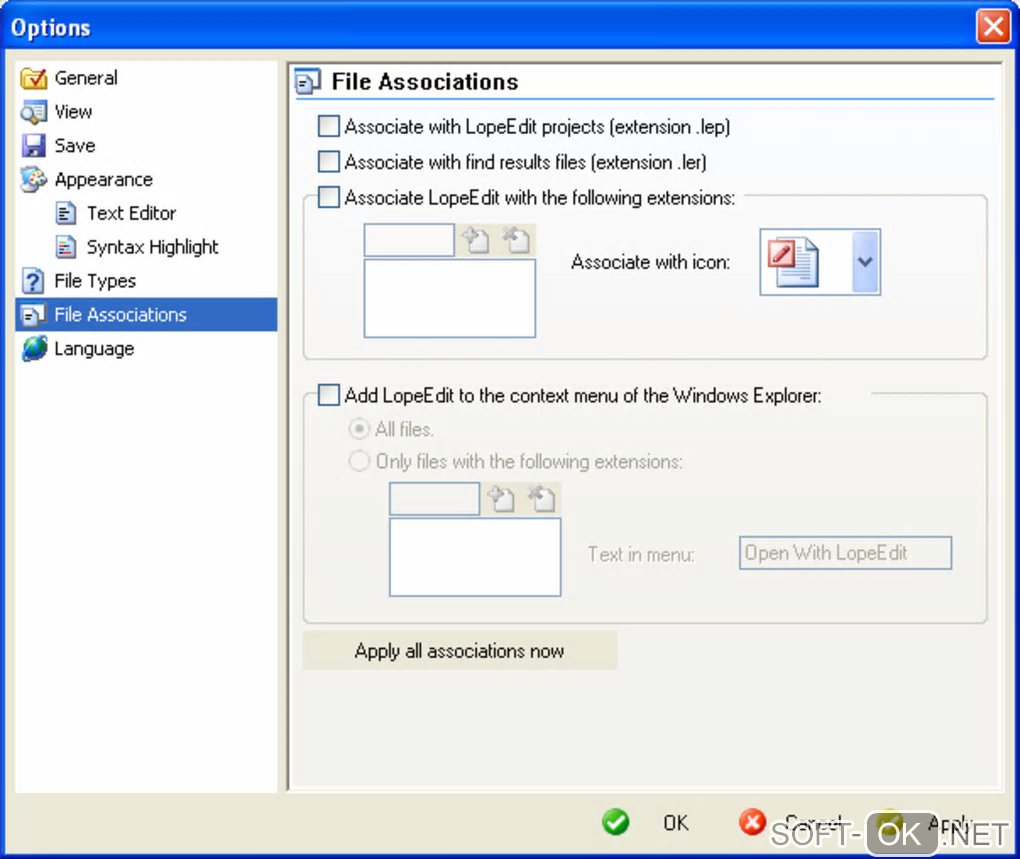This screenshot has height=859, width=1020.
Task: Click the View magnifier icon
Action: 33,112
